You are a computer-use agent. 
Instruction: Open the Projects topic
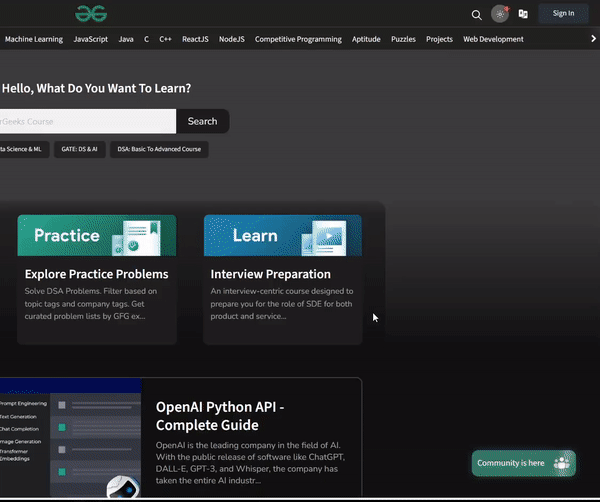coord(439,39)
